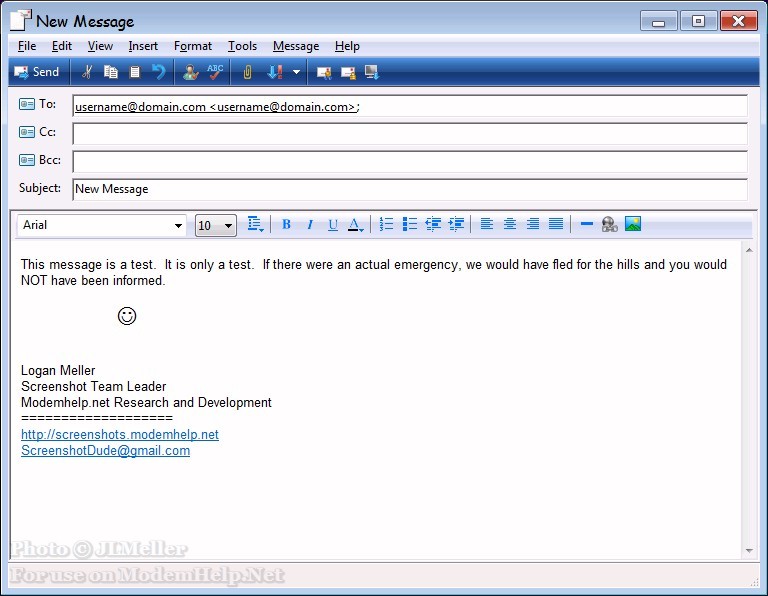Justify the text alignment

(x=556, y=224)
